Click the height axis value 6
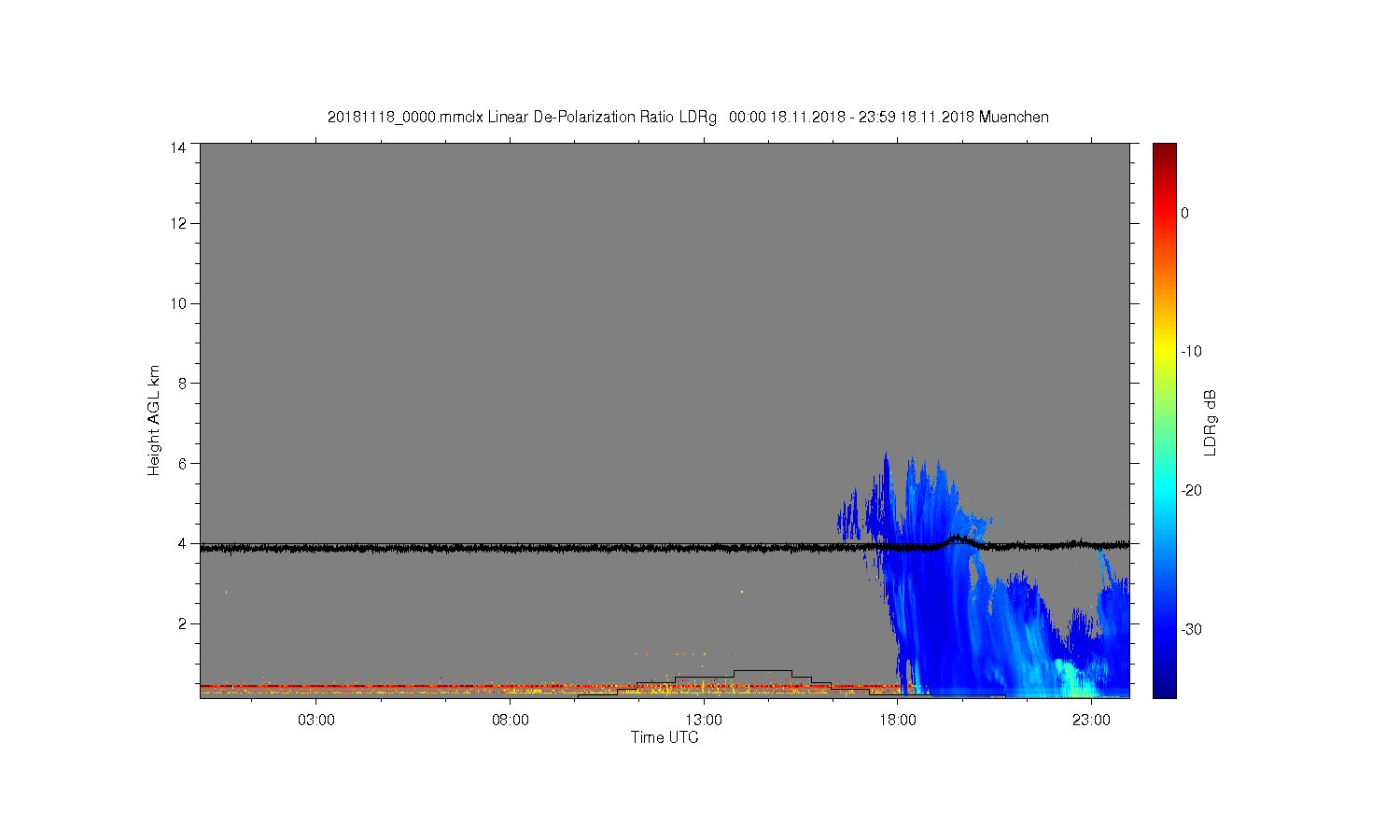The width and height of the screenshot is (1400, 840). click(x=182, y=463)
